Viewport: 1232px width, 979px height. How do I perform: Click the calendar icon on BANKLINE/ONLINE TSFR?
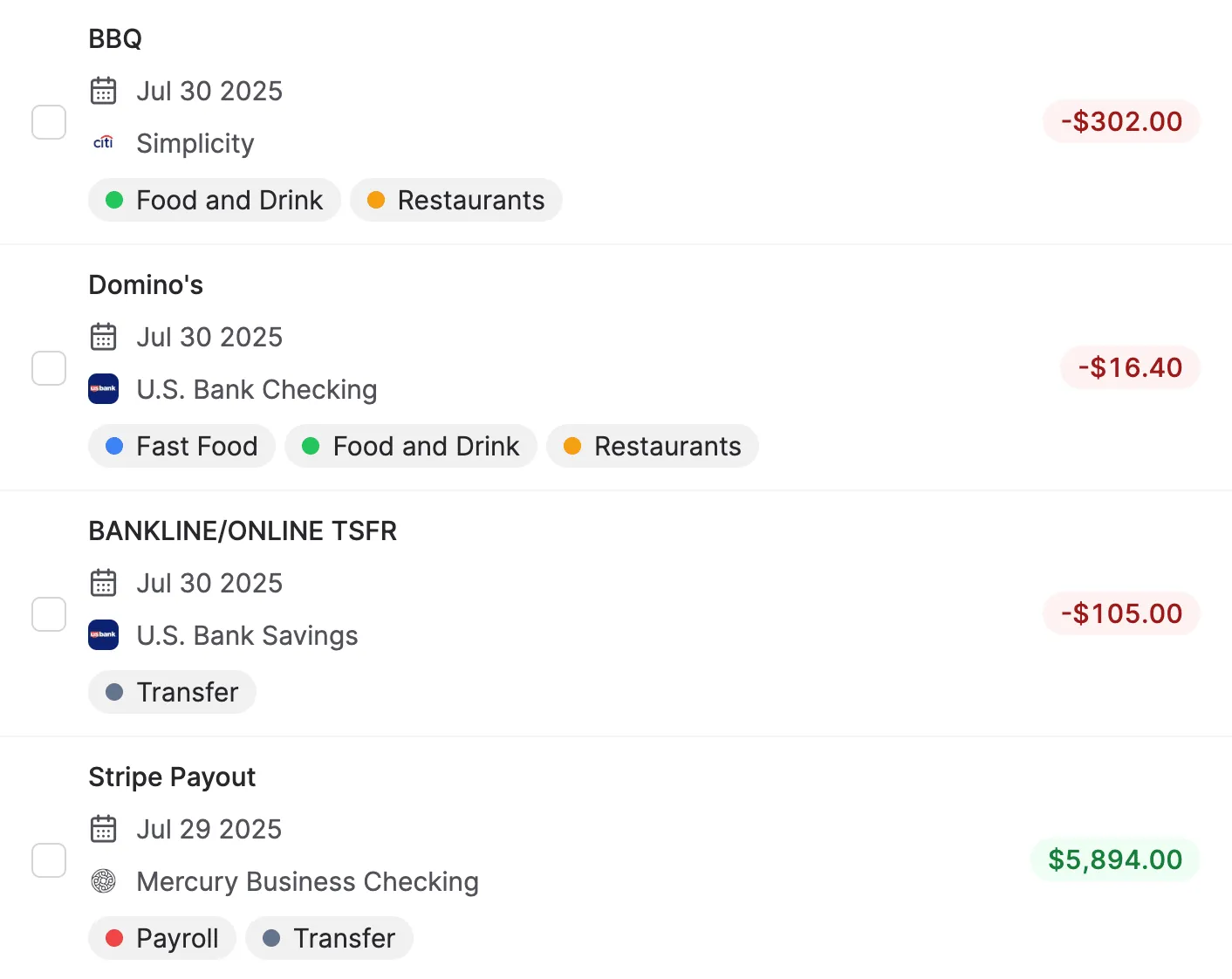[x=104, y=583]
